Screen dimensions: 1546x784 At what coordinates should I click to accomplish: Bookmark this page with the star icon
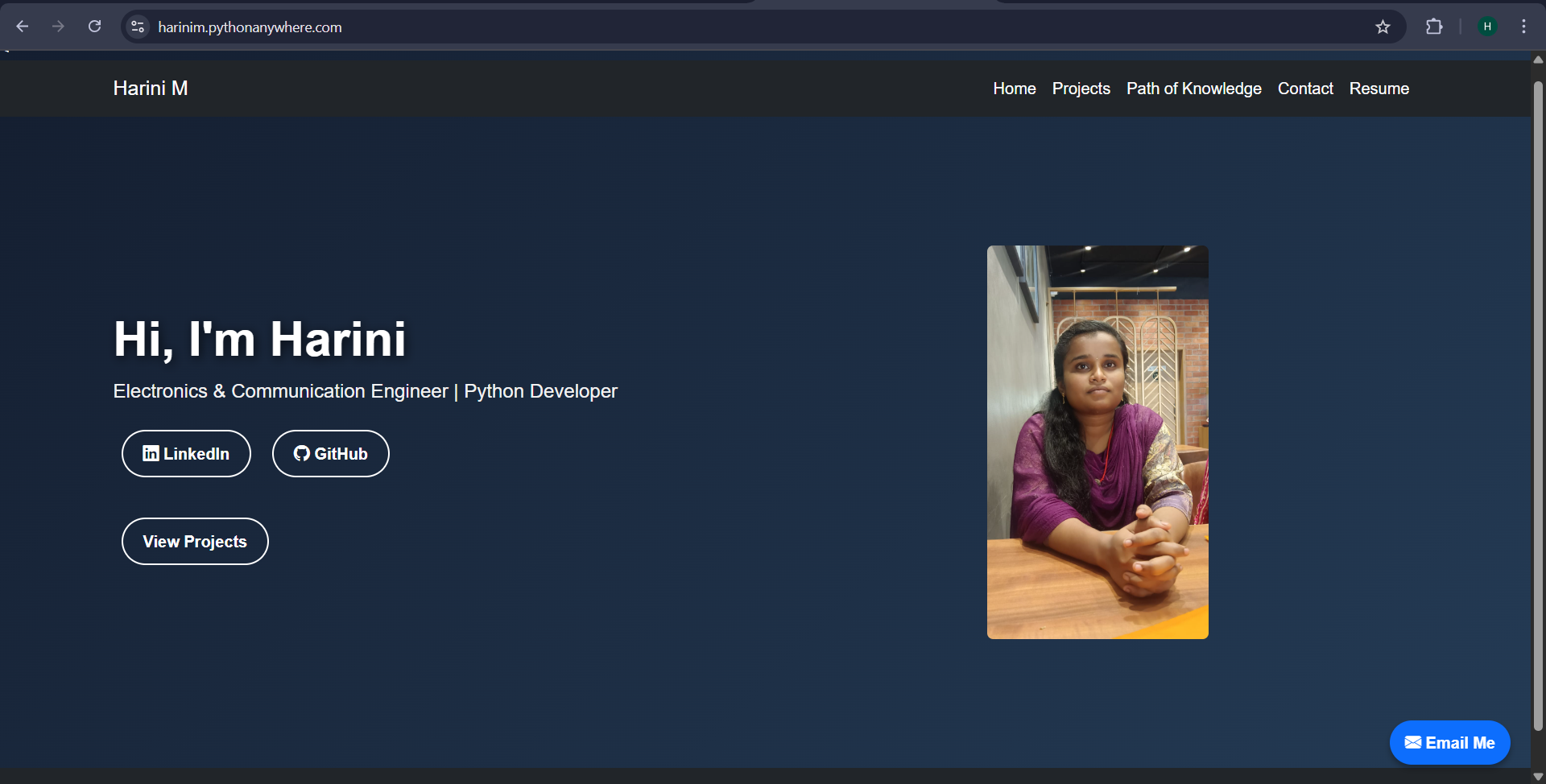tap(1383, 27)
